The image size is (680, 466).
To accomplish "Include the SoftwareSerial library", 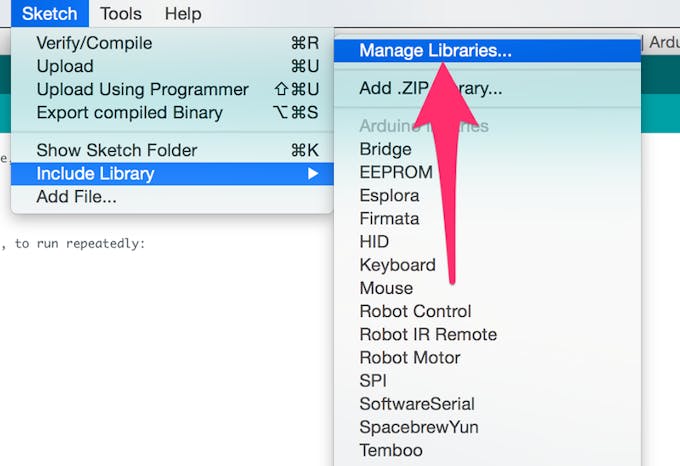I will (x=417, y=404).
